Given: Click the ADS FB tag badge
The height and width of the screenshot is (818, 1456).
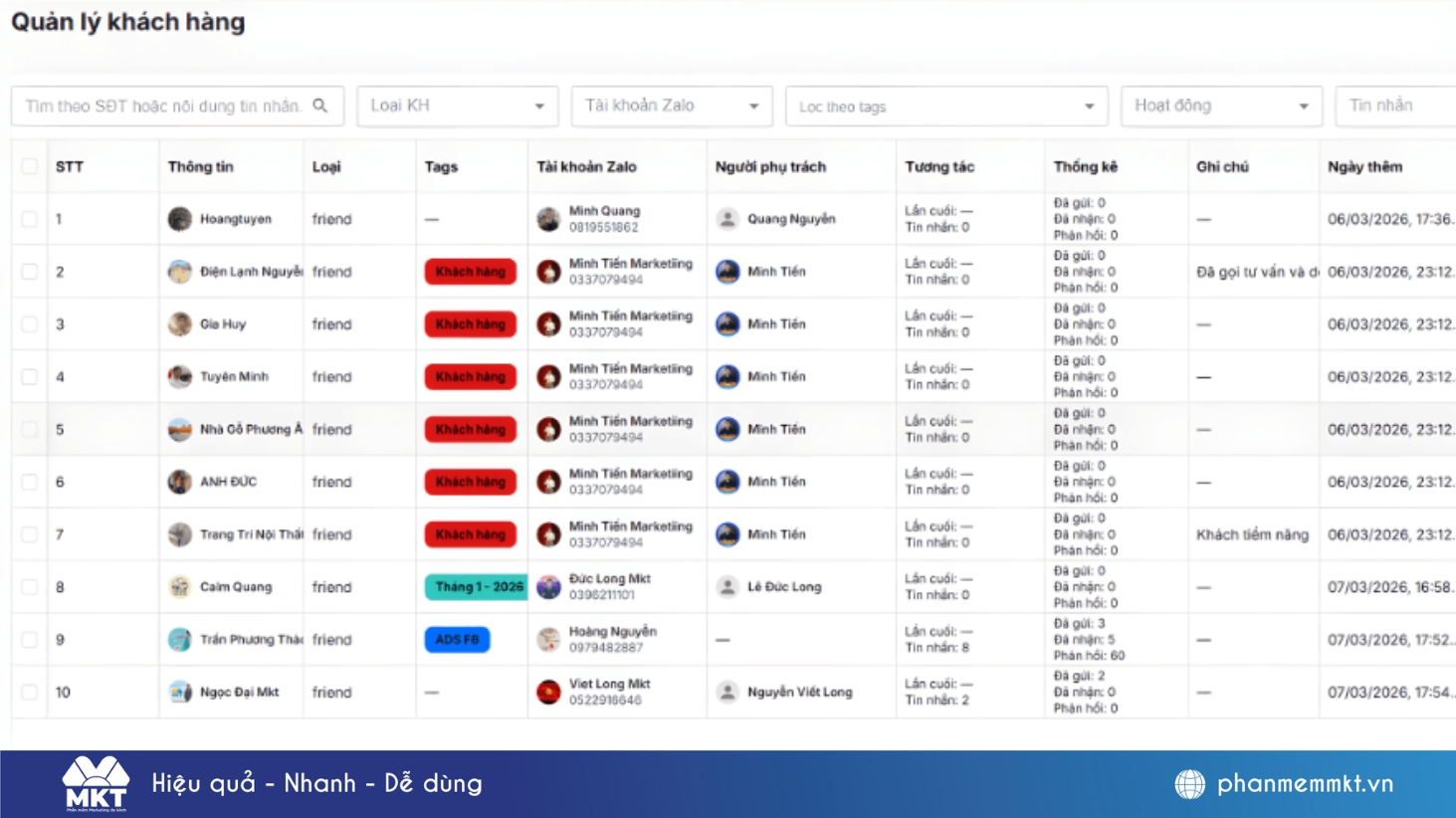Looking at the screenshot, I should (x=456, y=639).
